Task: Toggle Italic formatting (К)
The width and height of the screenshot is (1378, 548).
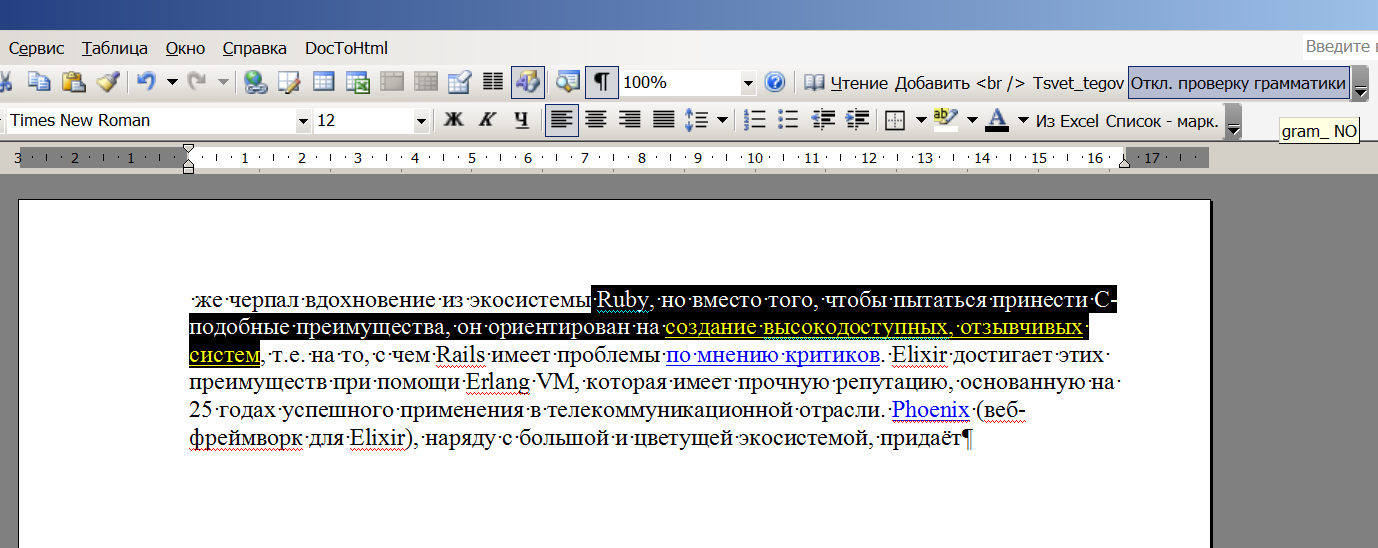Action: pyautogui.click(x=487, y=120)
